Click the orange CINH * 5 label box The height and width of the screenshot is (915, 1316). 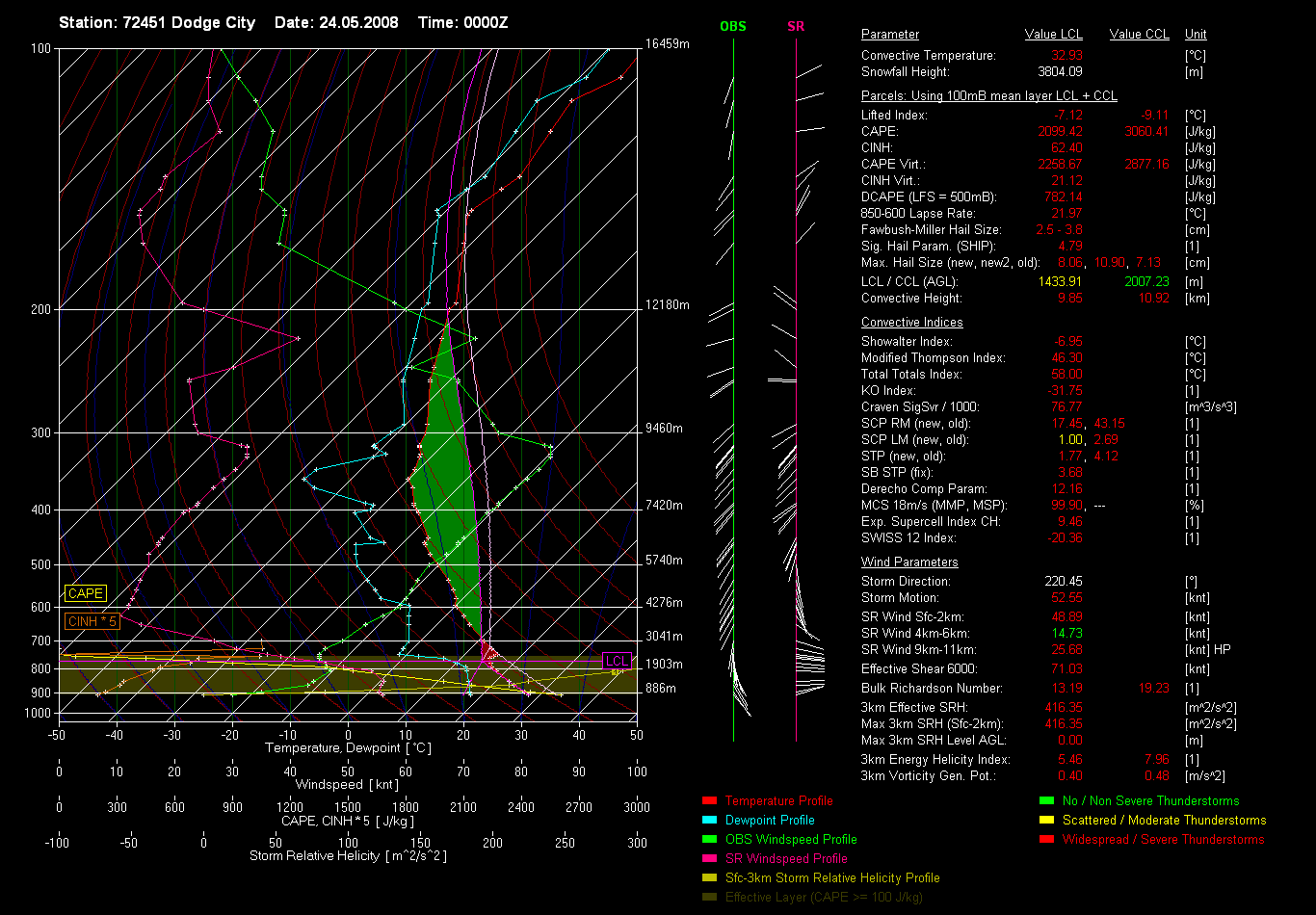[x=92, y=622]
